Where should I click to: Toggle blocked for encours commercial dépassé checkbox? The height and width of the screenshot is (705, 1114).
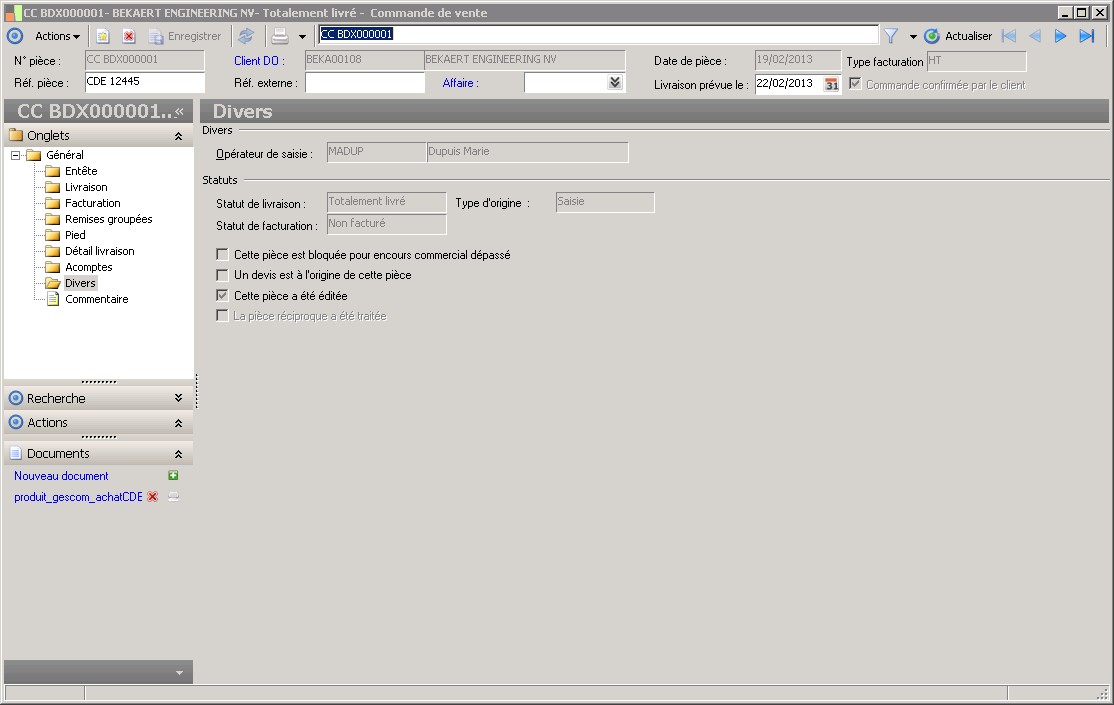tap(222, 254)
